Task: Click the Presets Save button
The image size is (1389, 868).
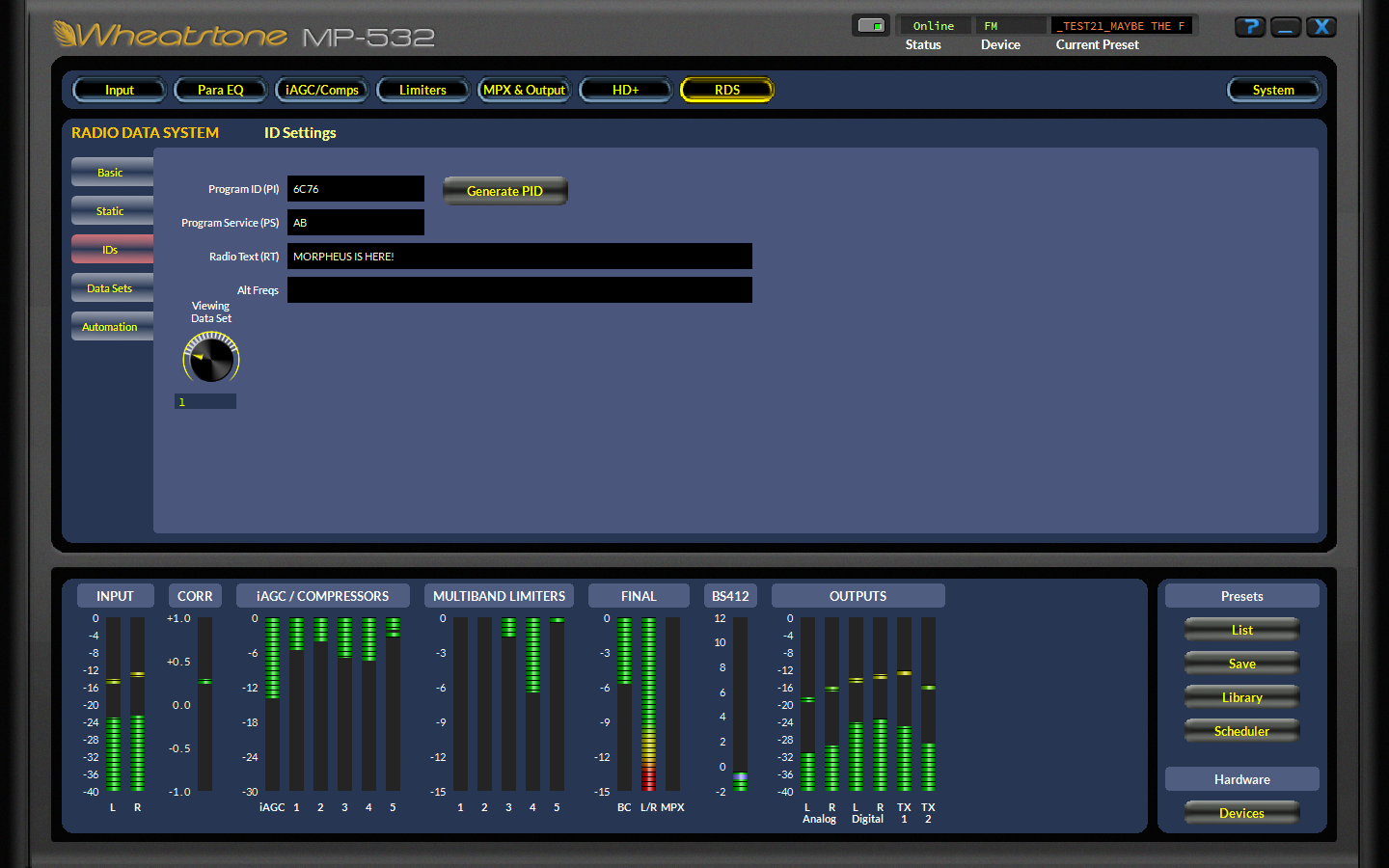Action: [1242, 664]
